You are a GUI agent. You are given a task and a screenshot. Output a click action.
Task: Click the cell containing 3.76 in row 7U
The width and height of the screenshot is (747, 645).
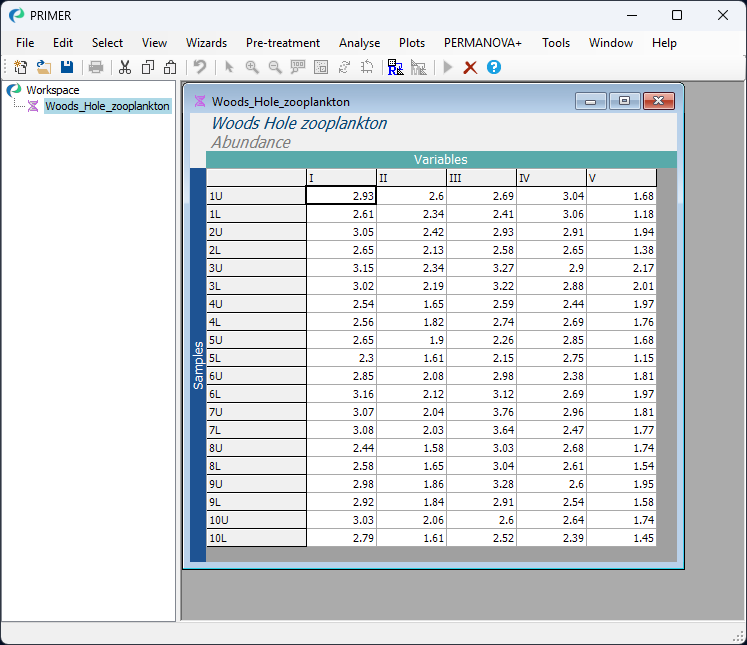click(480, 412)
